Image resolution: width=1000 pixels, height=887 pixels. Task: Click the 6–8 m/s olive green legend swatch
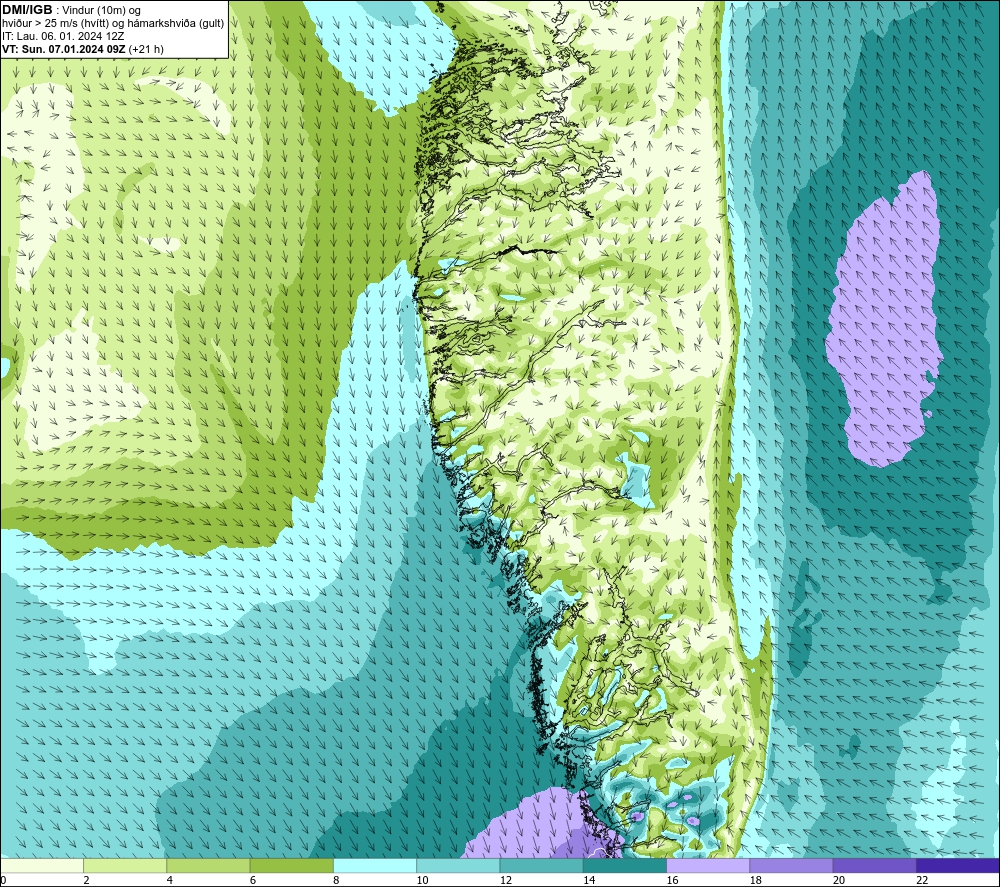point(291,865)
